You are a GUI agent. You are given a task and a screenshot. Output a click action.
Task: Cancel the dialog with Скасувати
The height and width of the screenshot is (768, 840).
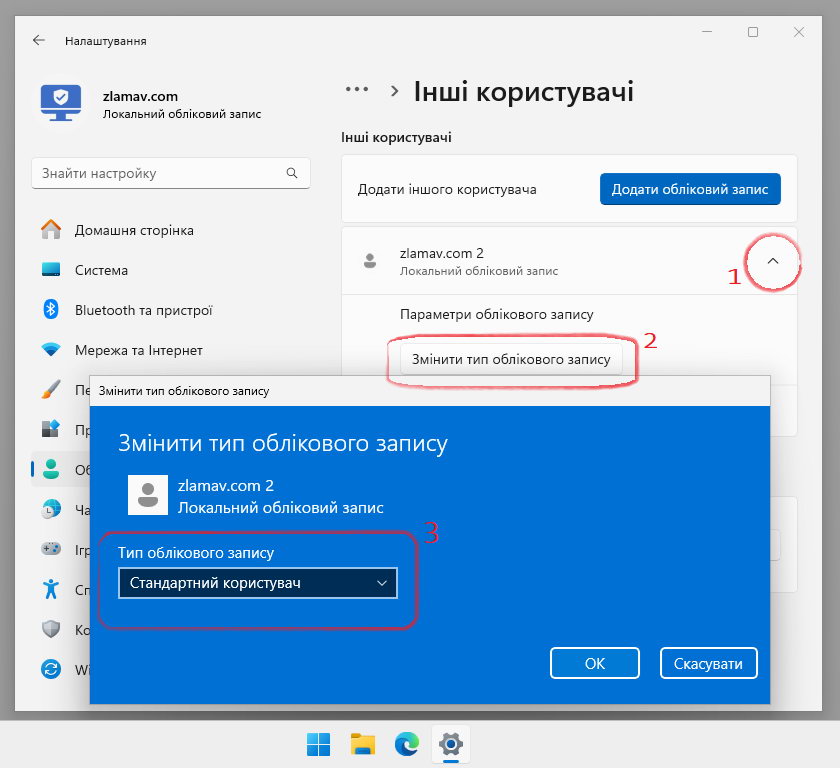(x=708, y=663)
